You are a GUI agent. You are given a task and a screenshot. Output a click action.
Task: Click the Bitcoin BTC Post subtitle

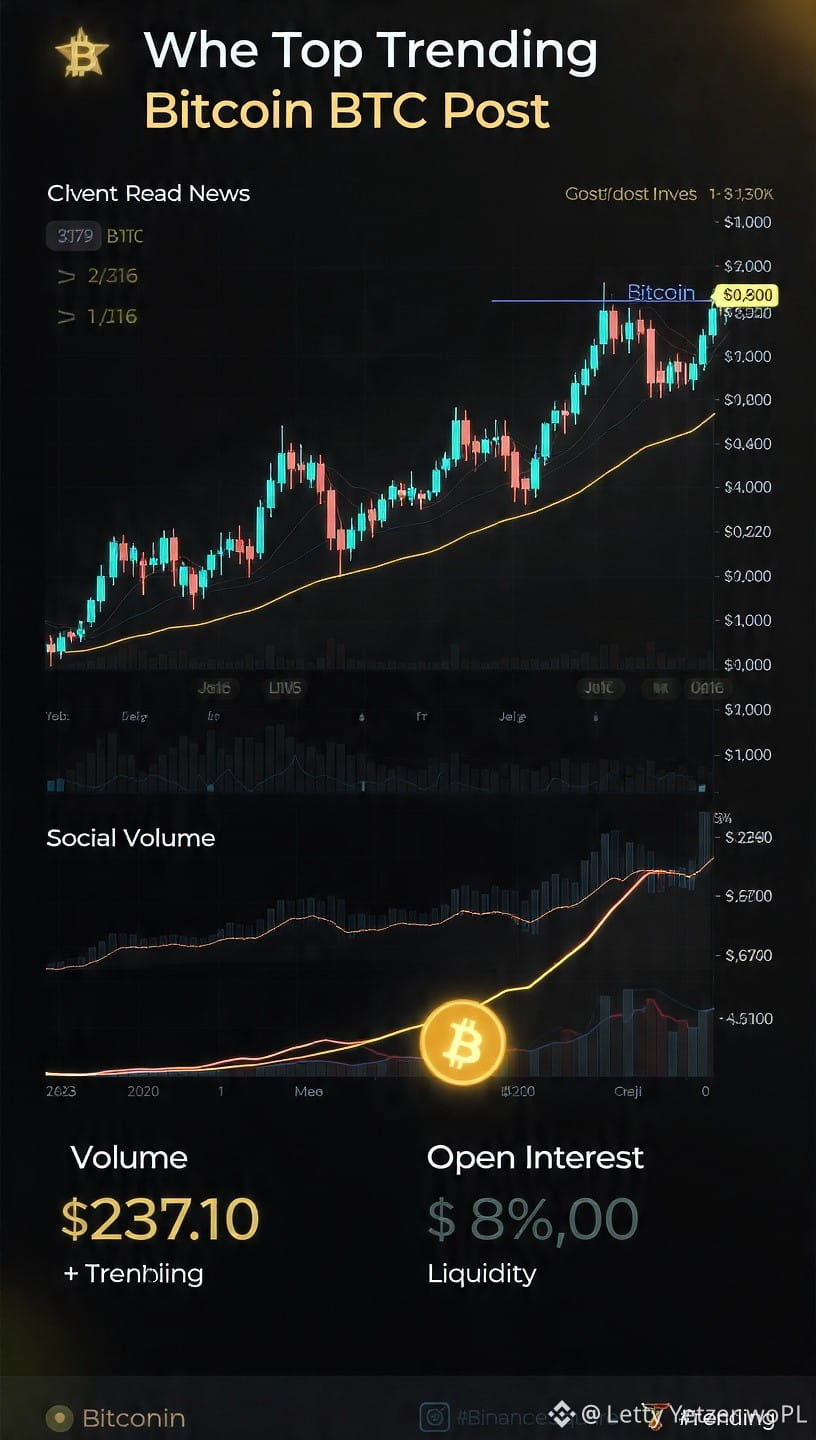tap(347, 110)
